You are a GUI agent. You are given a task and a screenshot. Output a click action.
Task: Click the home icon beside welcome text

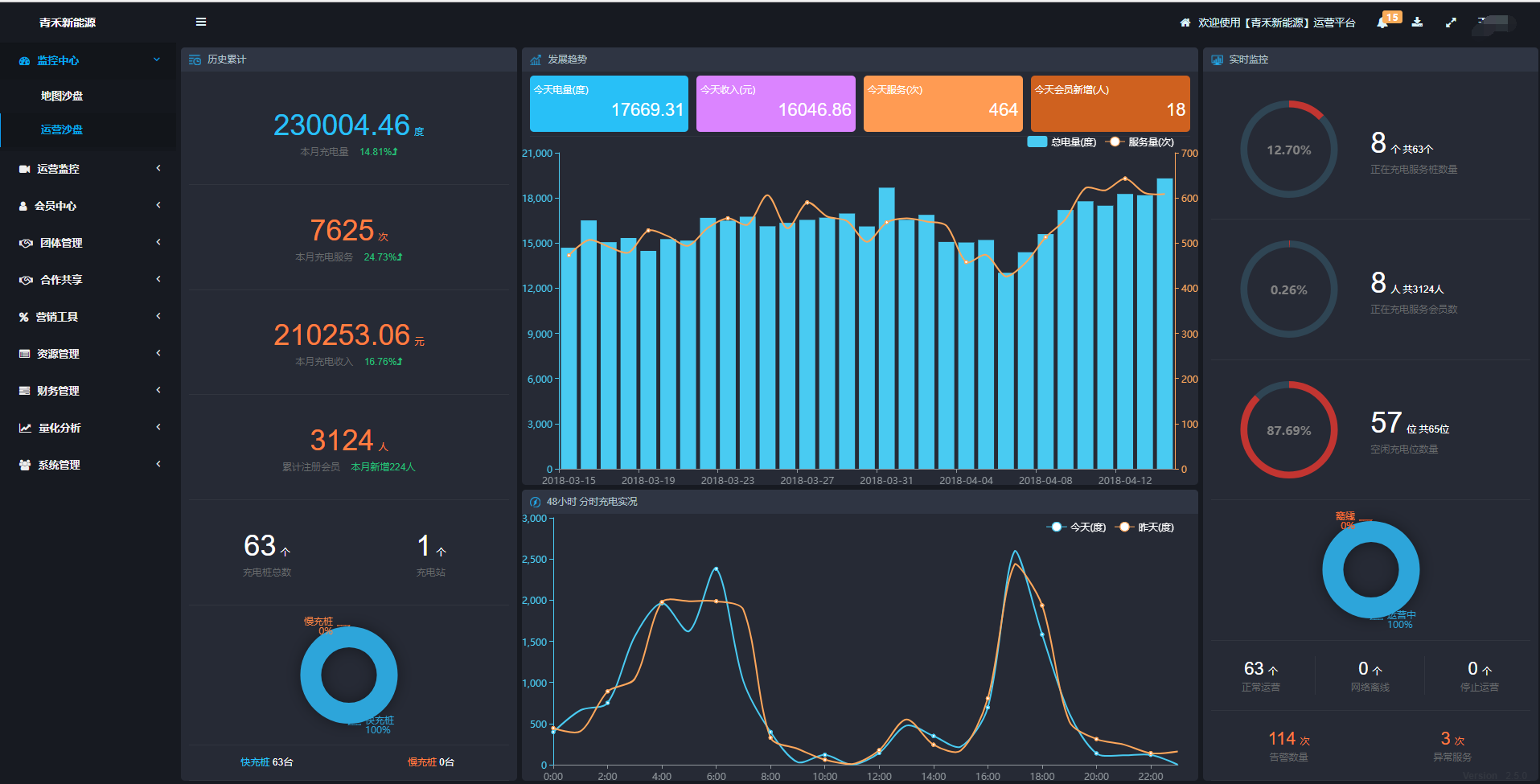(1185, 23)
